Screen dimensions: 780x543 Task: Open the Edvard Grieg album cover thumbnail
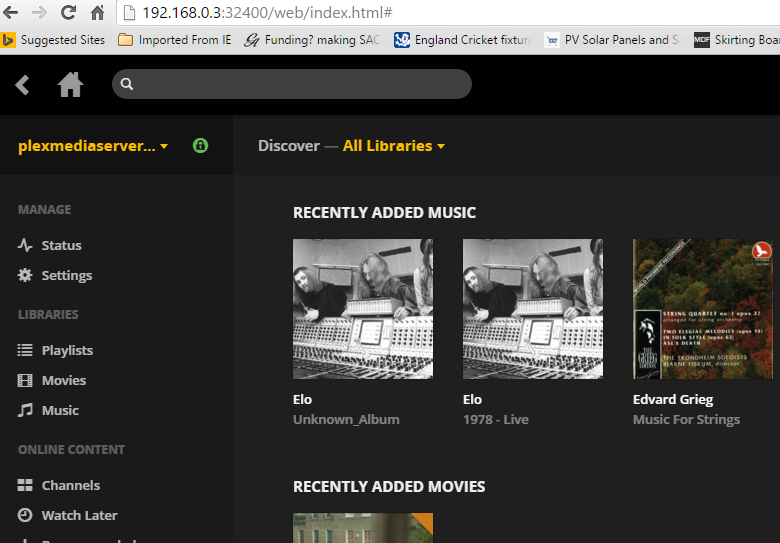[703, 309]
